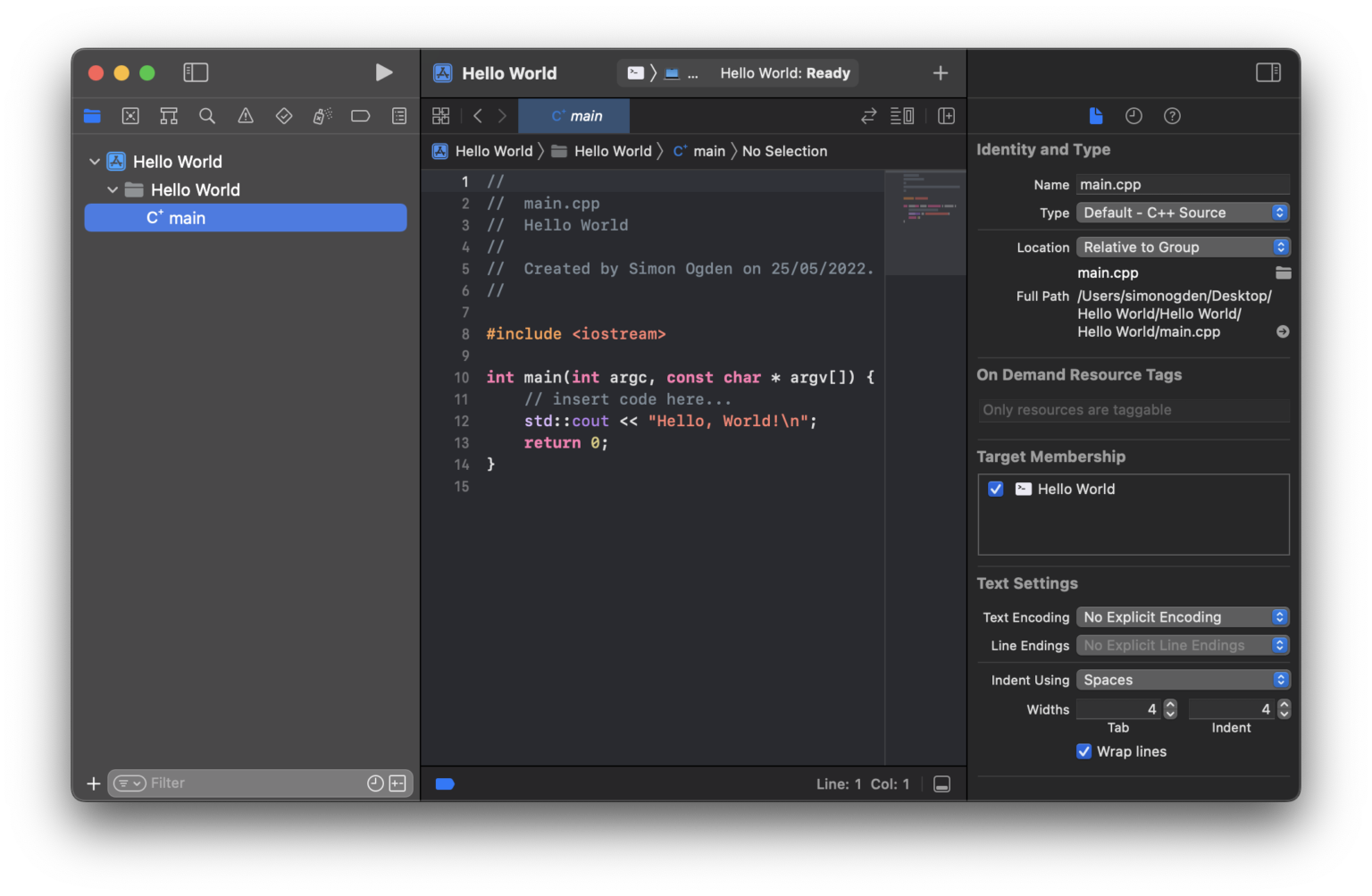
Task: Uncheck Hello World target membership
Action: 996,489
